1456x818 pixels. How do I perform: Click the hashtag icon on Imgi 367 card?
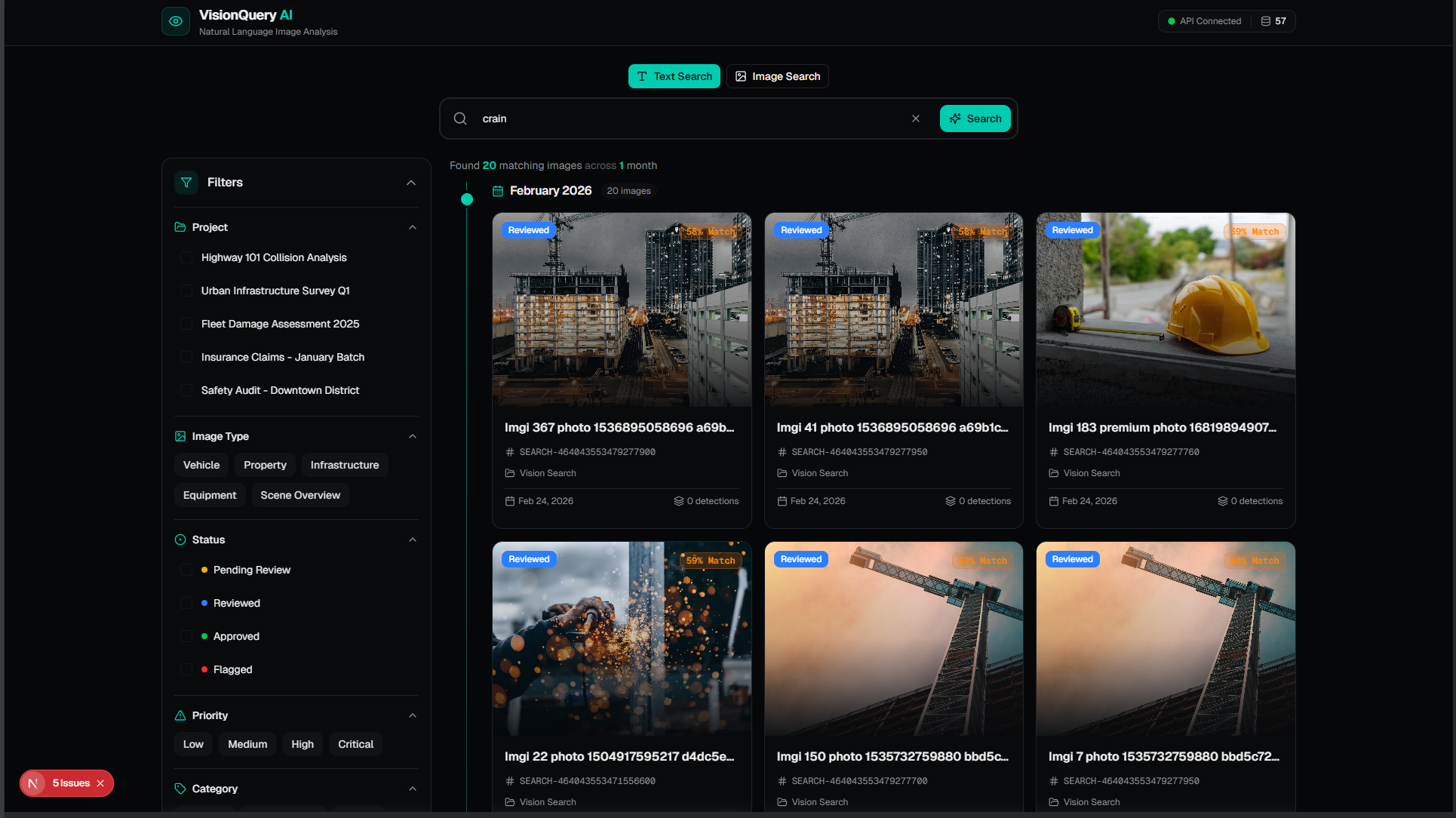[x=509, y=452]
